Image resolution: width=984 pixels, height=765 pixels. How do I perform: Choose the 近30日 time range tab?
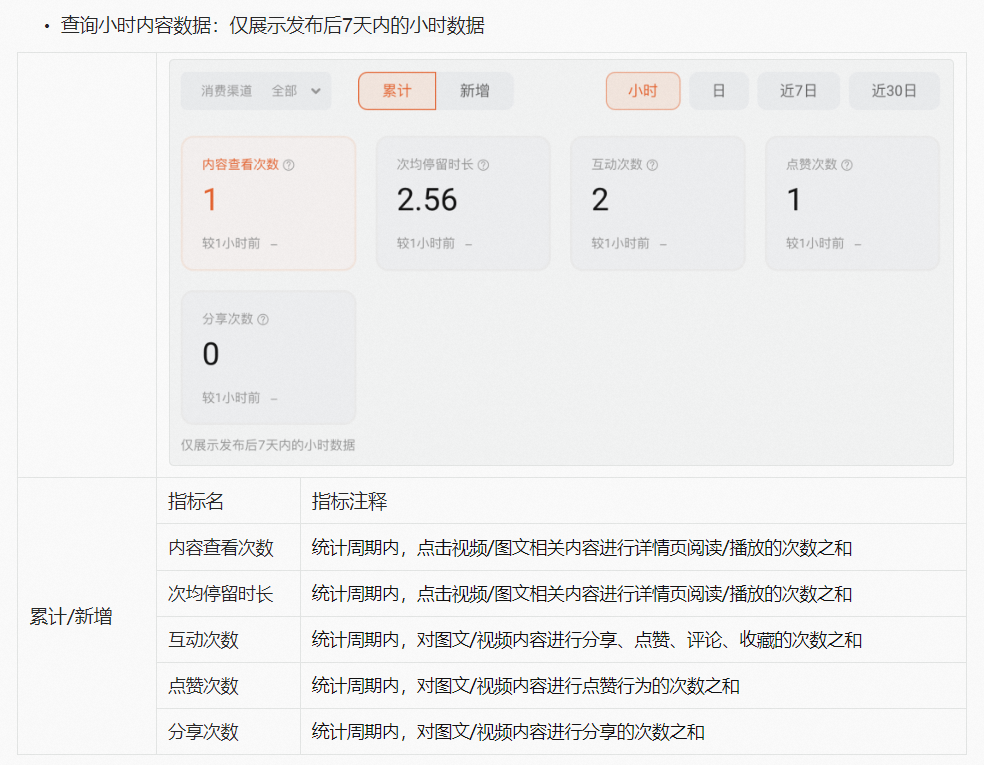coord(894,91)
